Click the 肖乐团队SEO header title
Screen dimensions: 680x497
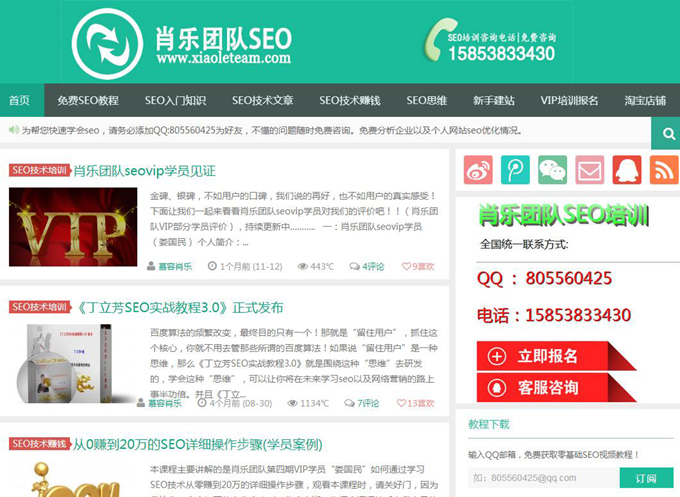pyautogui.click(x=224, y=38)
